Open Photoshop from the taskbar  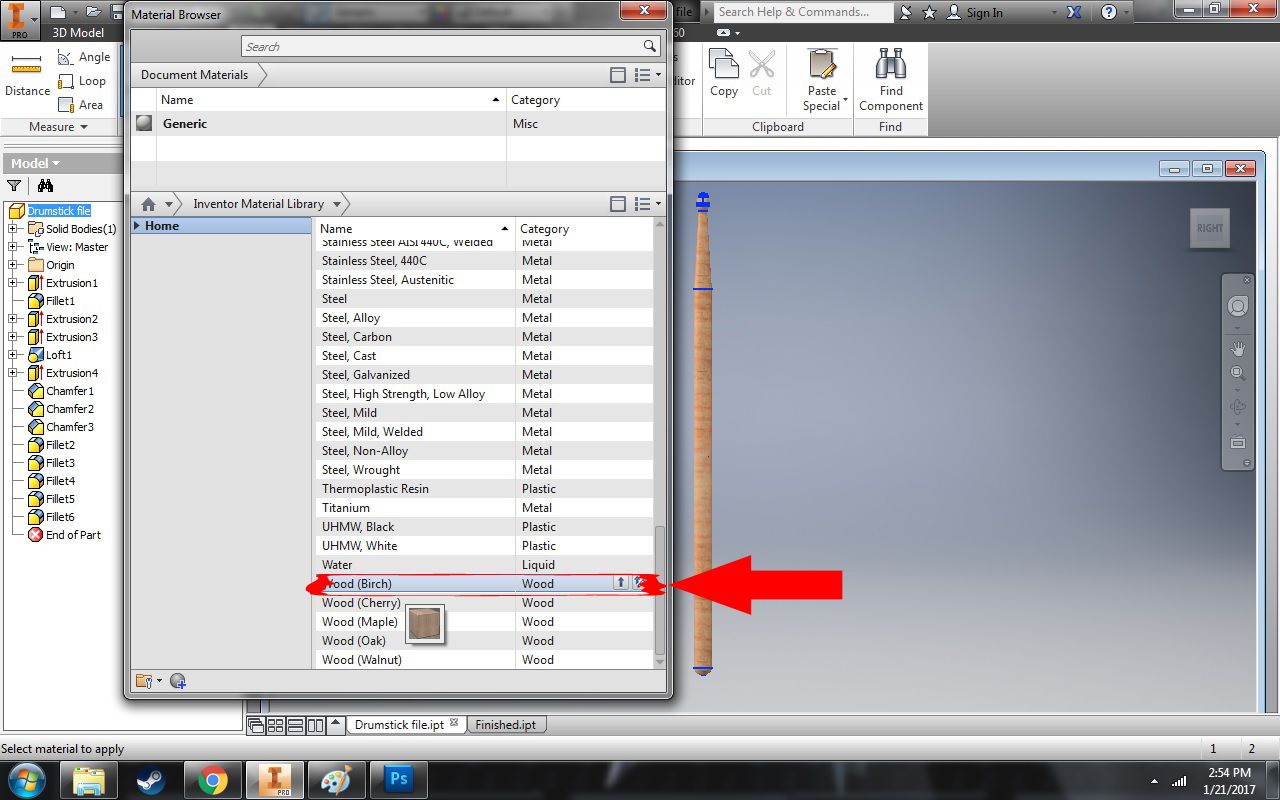click(399, 779)
